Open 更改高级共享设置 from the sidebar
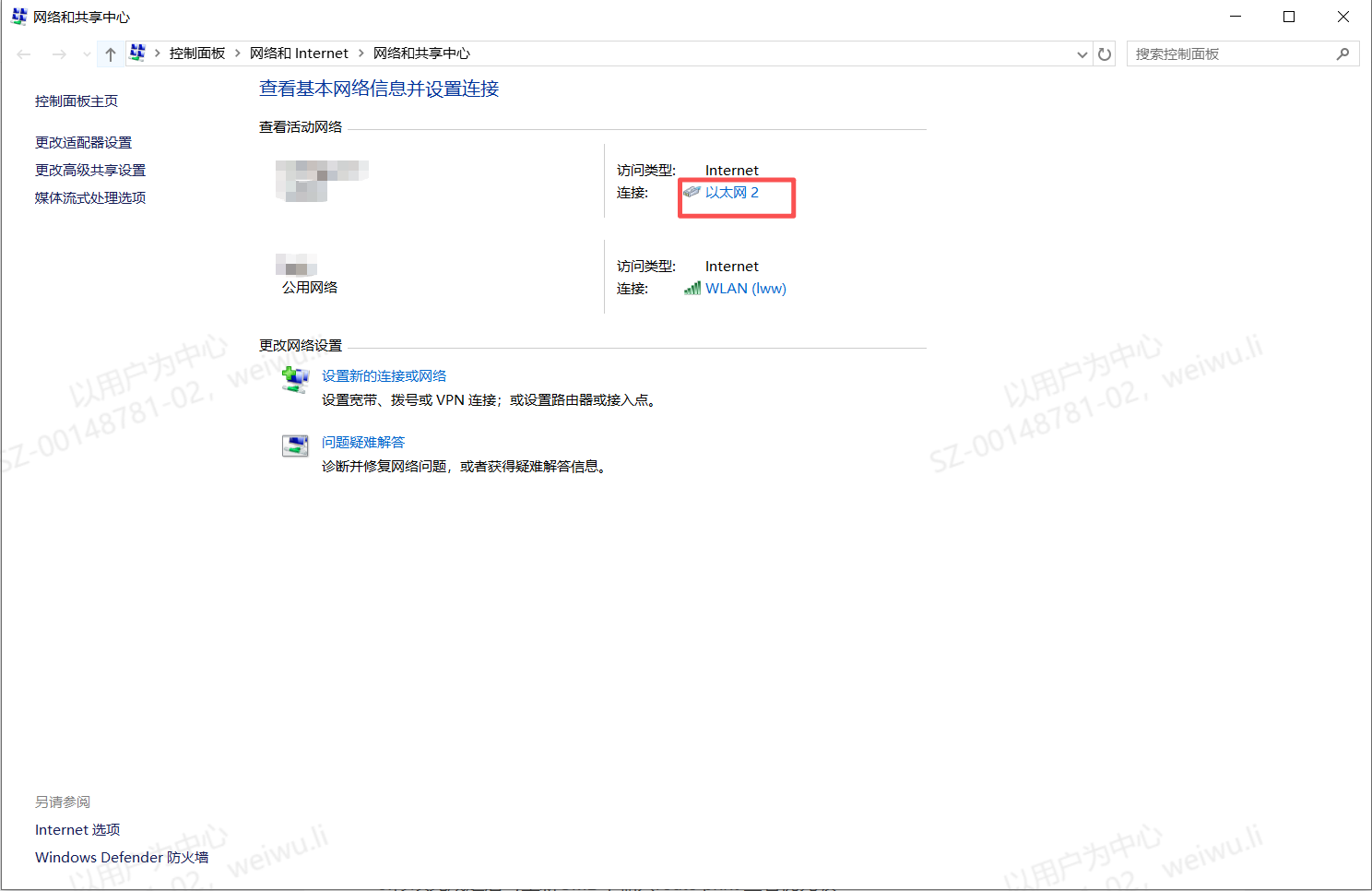Screen dimensions: 1372x891 pyautogui.click(x=89, y=170)
